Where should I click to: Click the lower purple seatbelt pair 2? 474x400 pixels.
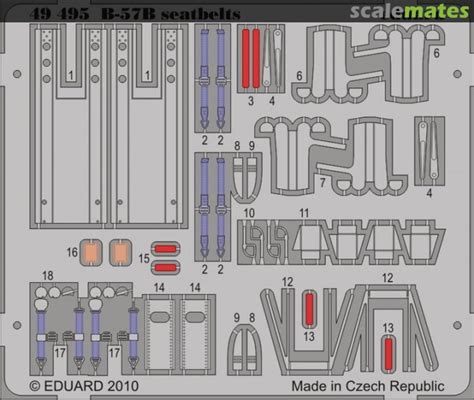pos(212,207)
